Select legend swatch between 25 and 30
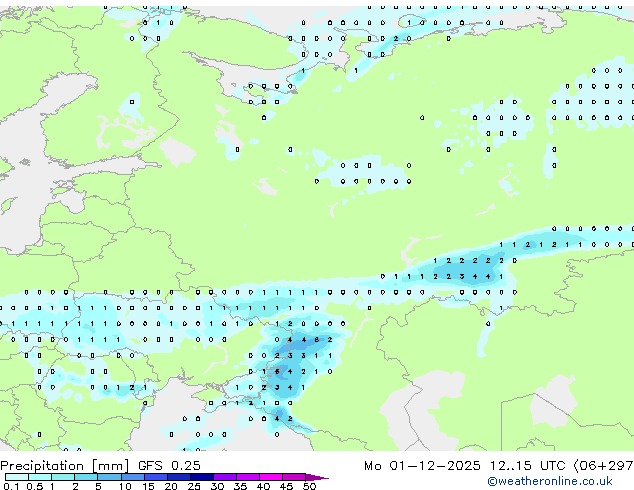The height and width of the screenshot is (490, 634). (201, 477)
